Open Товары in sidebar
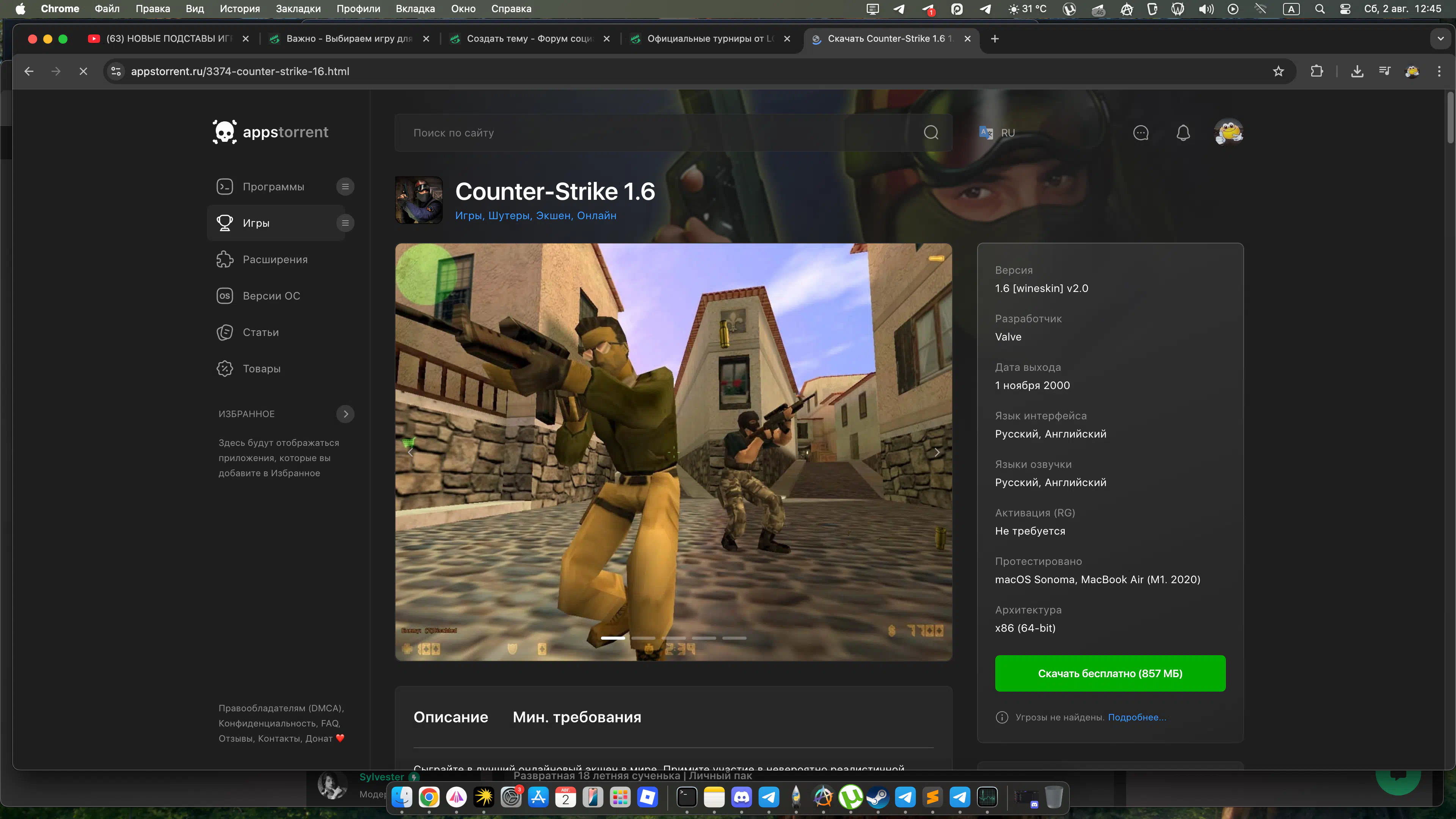 [262, 369]
